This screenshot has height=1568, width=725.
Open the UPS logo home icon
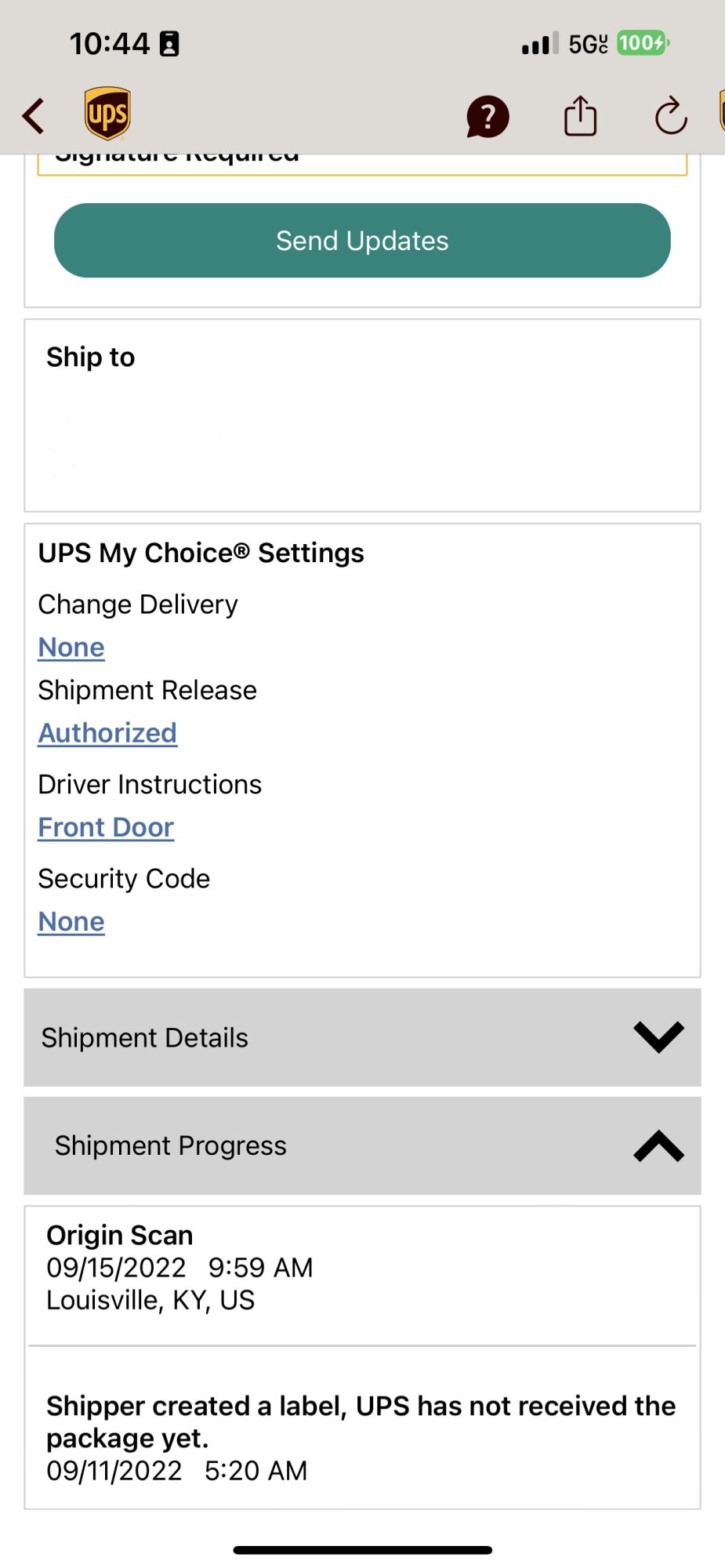(107, 114)
